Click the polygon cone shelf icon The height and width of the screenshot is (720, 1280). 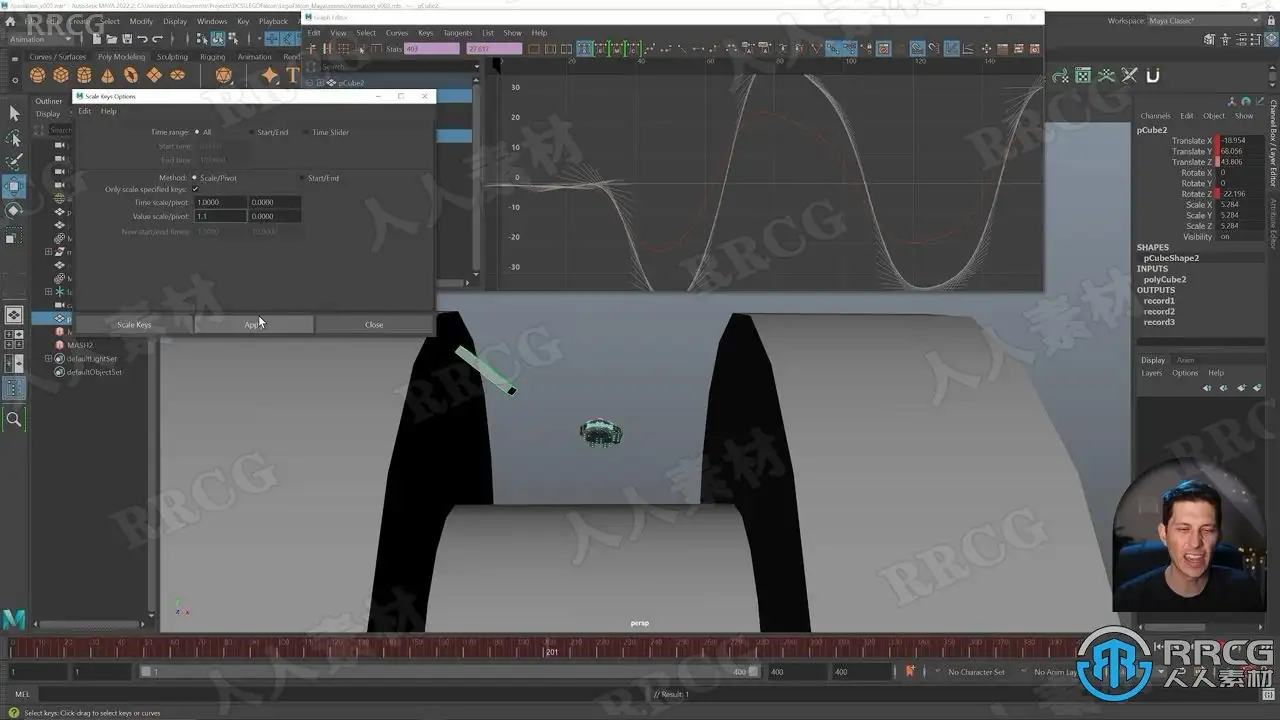(x=107, y=75)
